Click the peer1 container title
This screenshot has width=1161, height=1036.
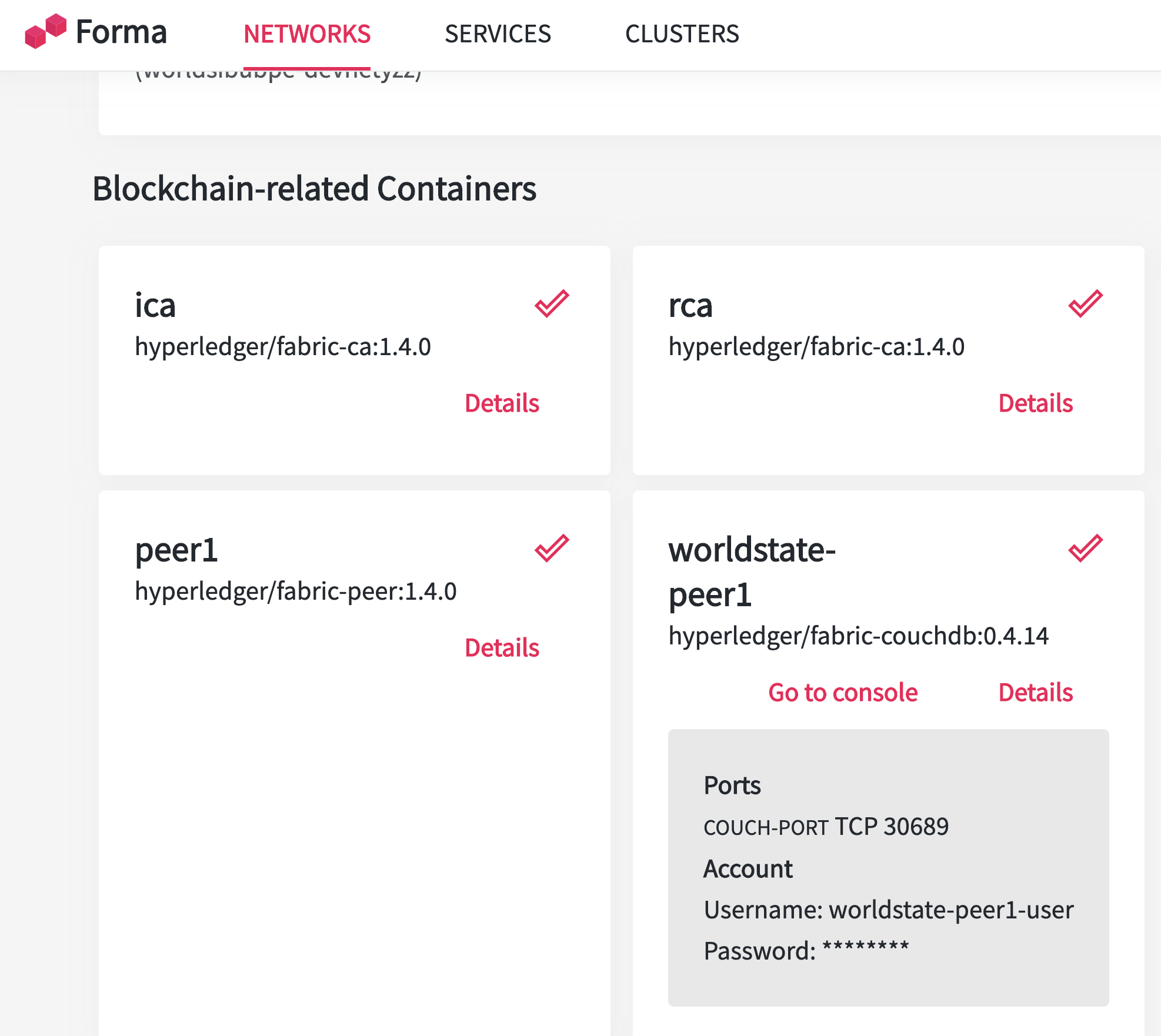click(x=176, y=551)
